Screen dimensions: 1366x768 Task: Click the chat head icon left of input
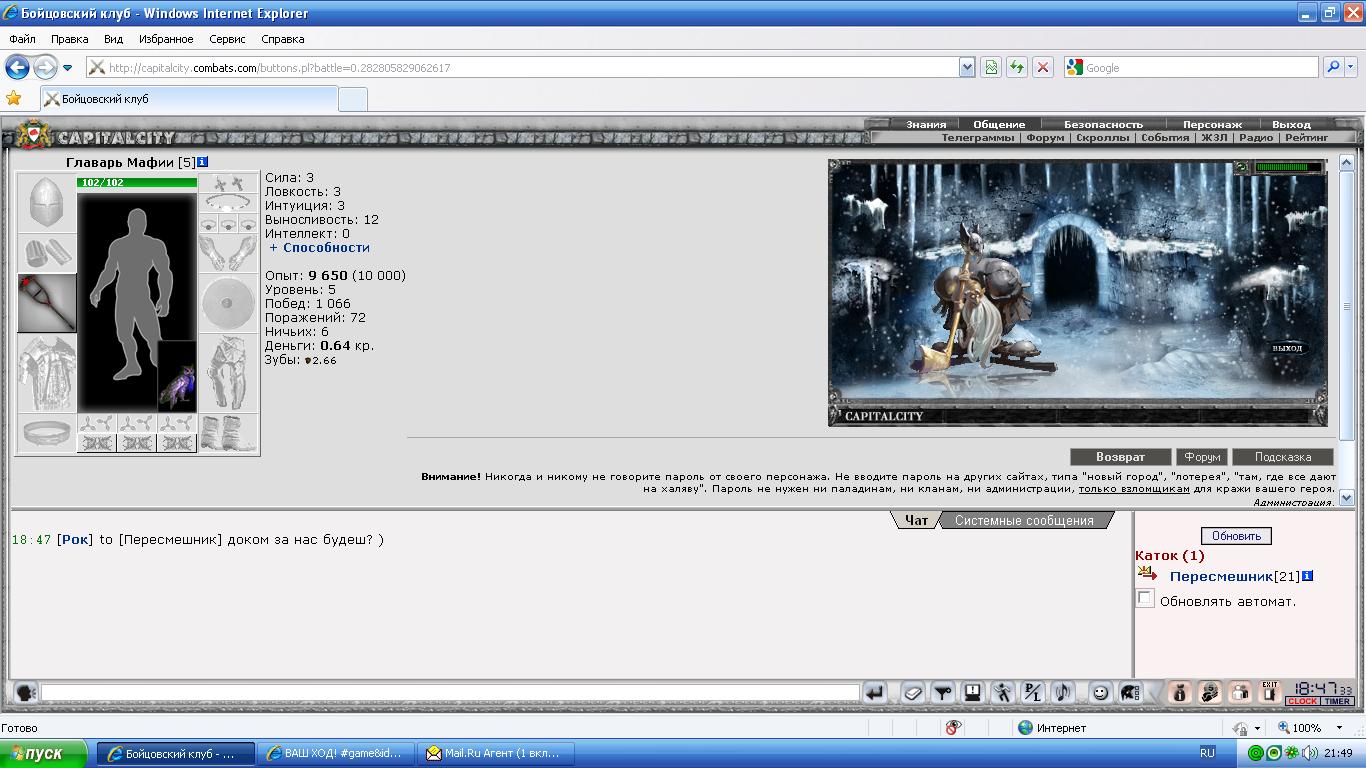pos(25,692)
